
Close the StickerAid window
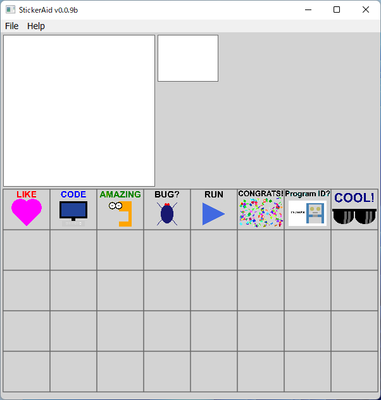366,10
